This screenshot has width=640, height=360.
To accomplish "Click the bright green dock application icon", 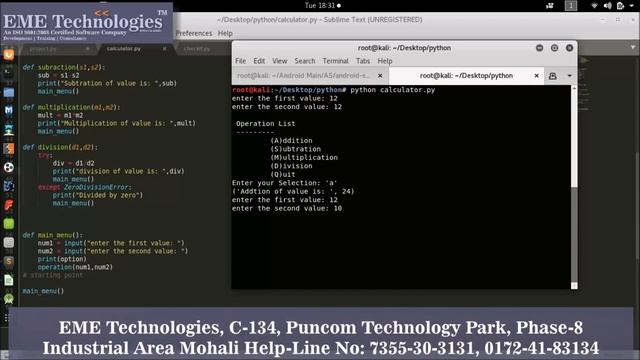I will click(x=9, y=223).
